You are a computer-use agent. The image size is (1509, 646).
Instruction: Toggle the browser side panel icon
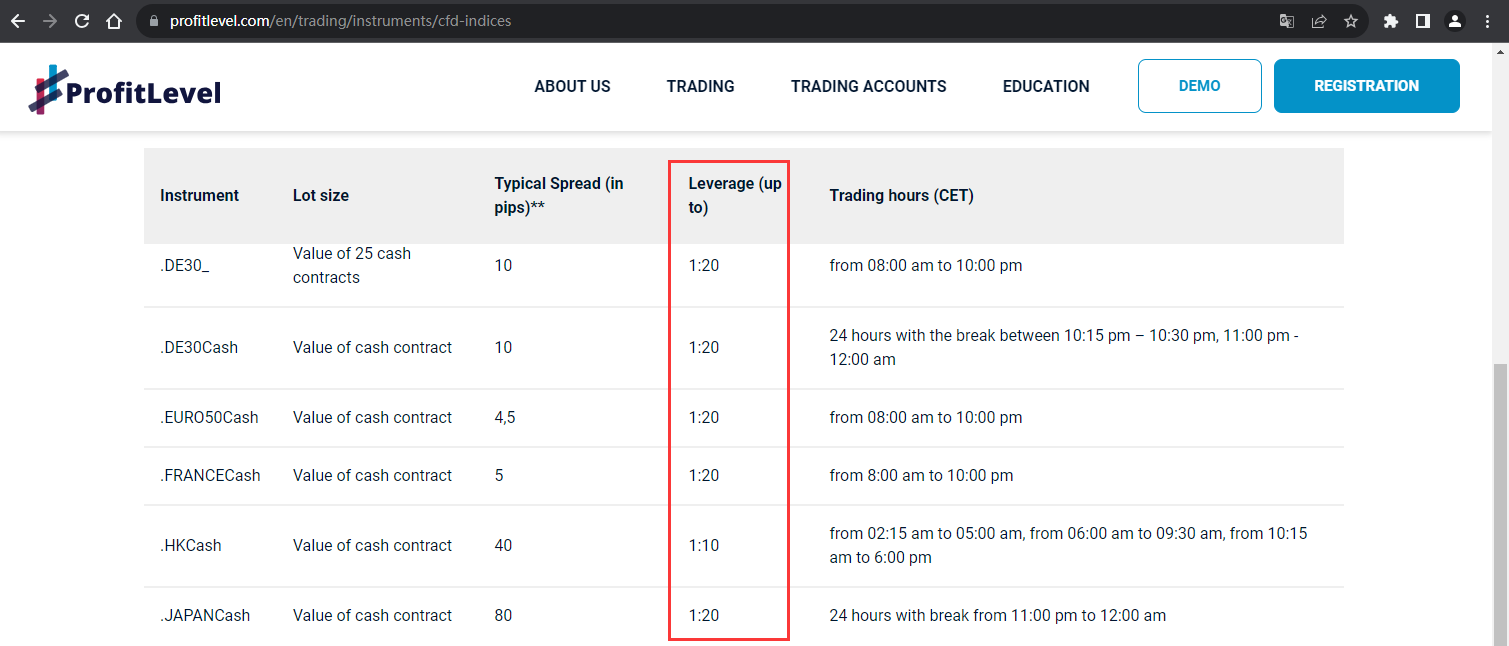coord(1423,21)
